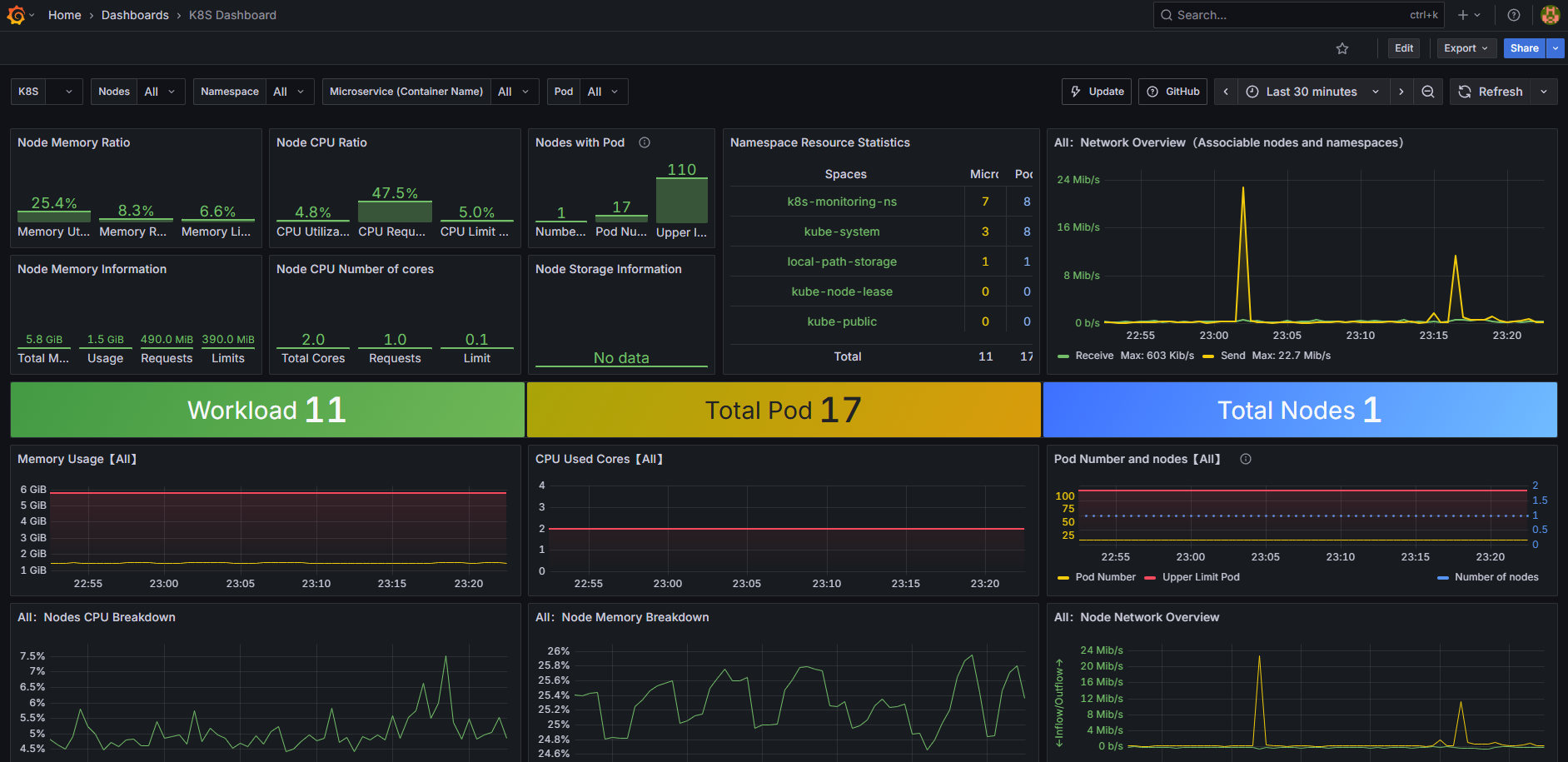Shift time range backward with left arrow
1568x762 pixels.
pyautogui.click(x=1226, y=92)
